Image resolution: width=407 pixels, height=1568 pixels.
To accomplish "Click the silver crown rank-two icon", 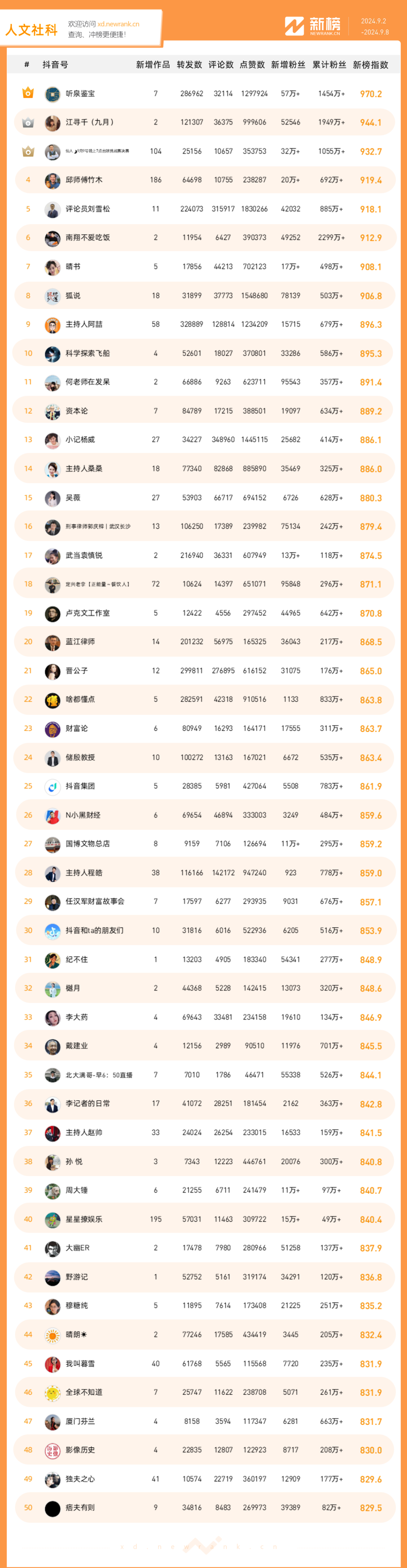I will click(x=28, y=122).
